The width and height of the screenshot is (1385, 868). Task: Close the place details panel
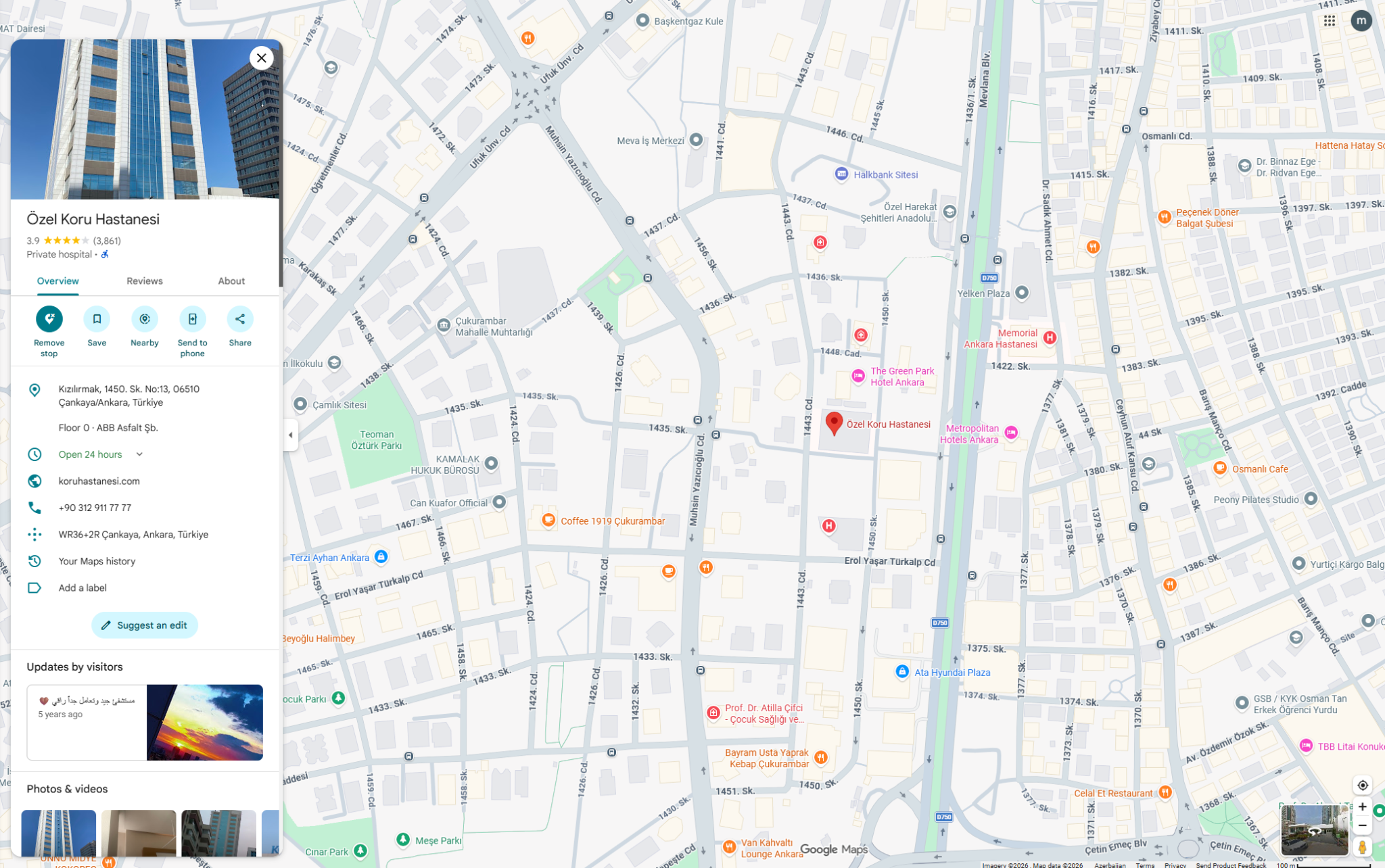(x=261, y=58)
